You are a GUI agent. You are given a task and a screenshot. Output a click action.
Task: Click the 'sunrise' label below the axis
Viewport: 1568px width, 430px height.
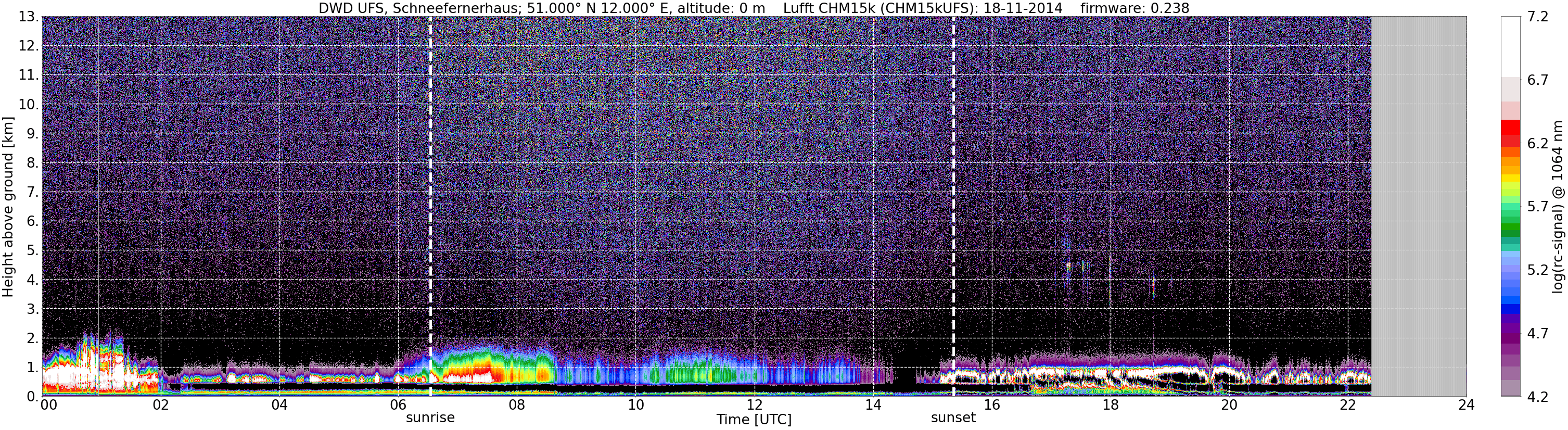coord(430,418)
